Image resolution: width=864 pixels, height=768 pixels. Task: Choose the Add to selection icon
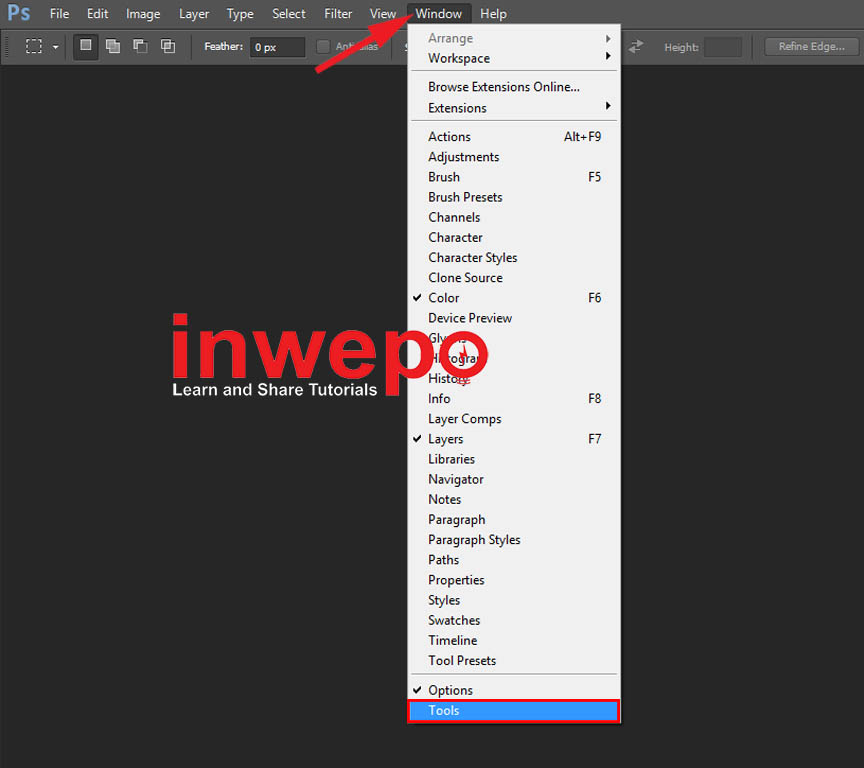click(113, 46)
